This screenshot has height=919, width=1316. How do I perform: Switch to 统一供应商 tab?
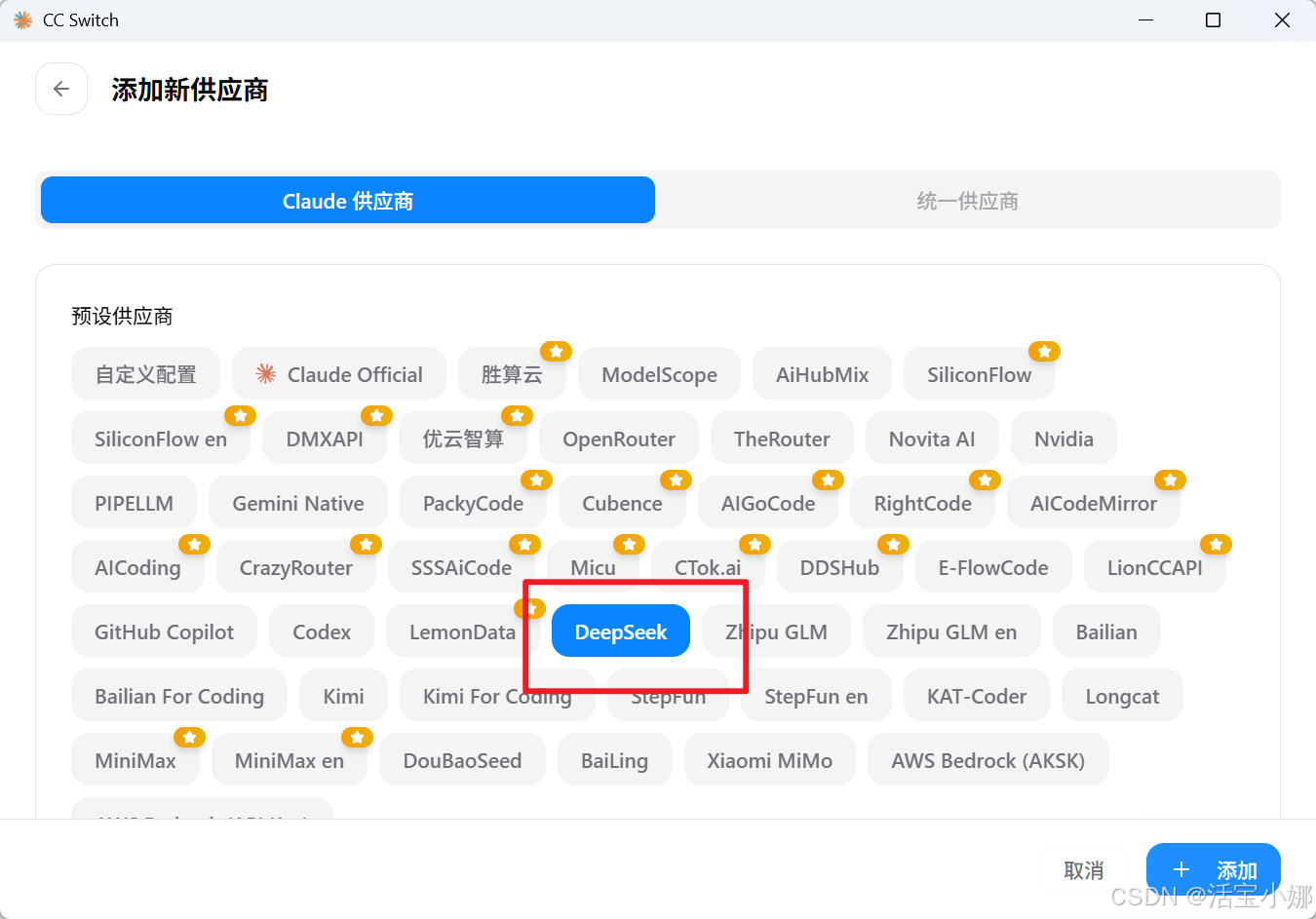(x=967, y=201)
